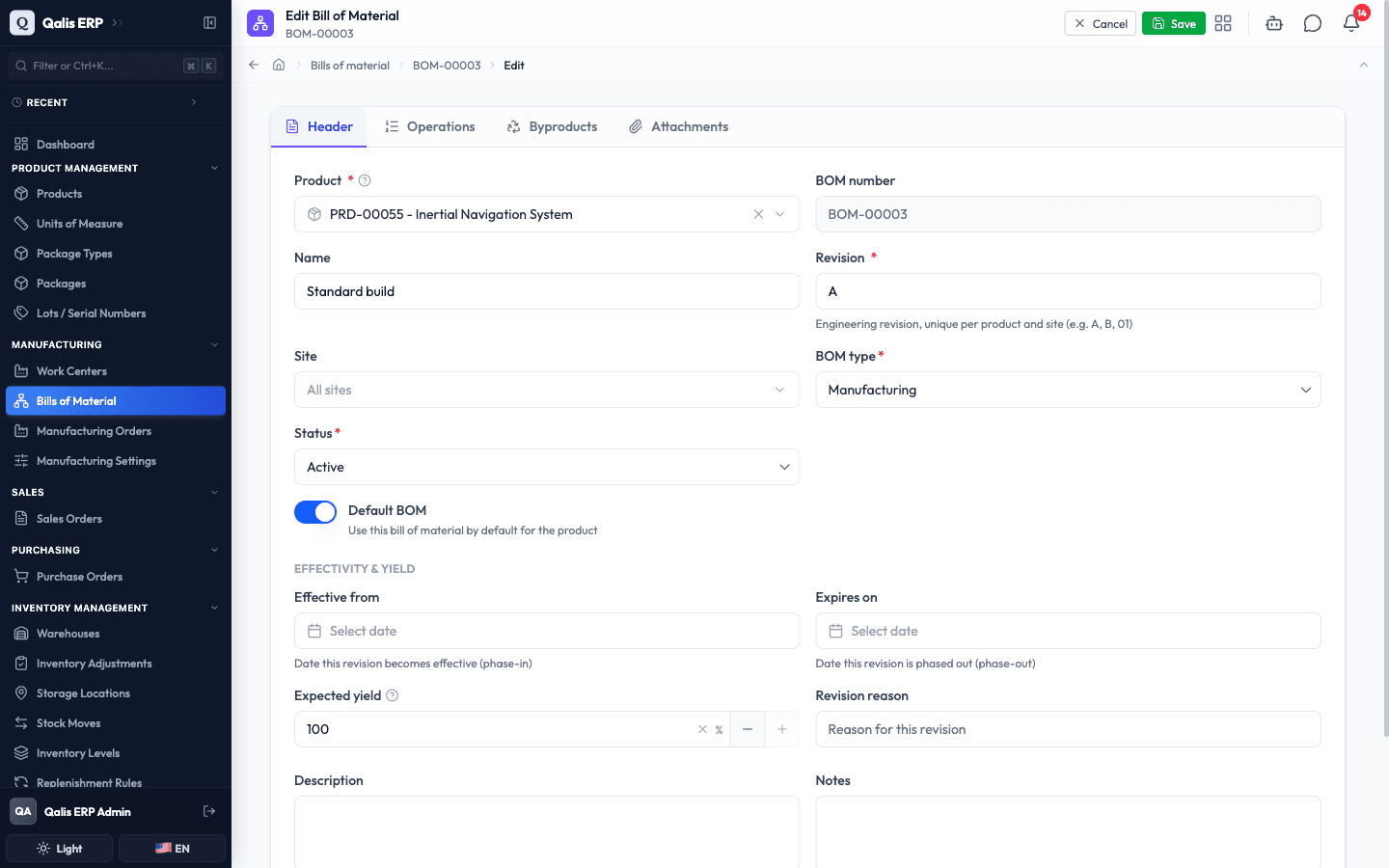Switch the Light theme toggle
1389x868 pixels.
[60, 849]
